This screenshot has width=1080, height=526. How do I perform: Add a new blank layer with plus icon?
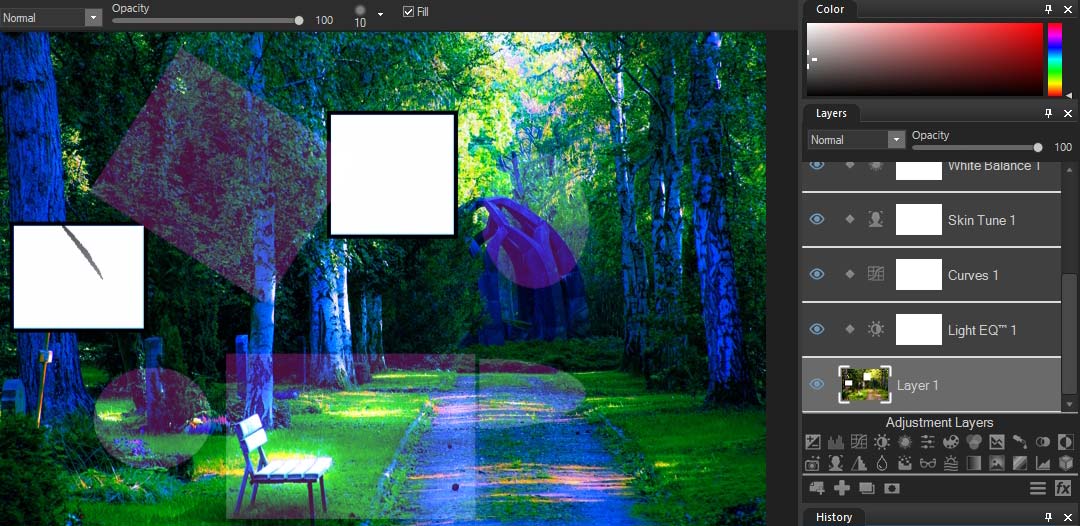pos(842,488)
